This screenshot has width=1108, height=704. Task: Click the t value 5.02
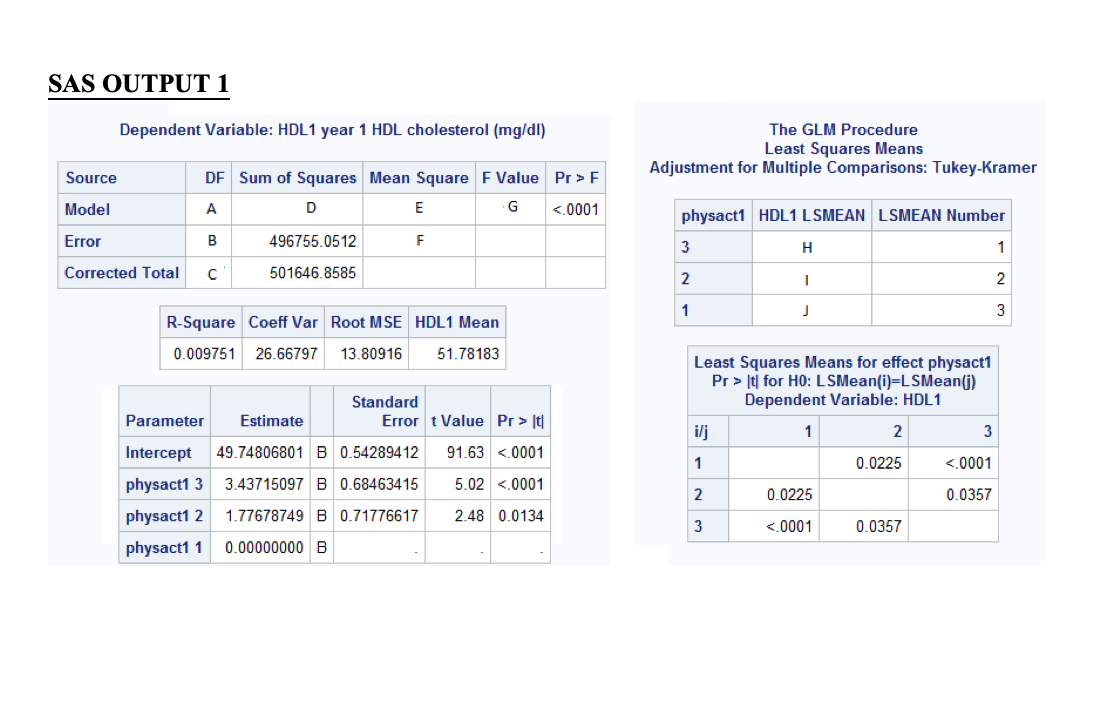click(x=469, y=485)
